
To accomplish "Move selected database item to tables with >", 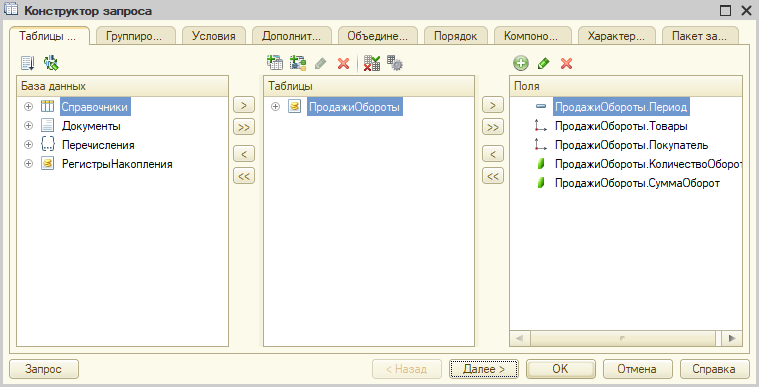I will [243, 105].
